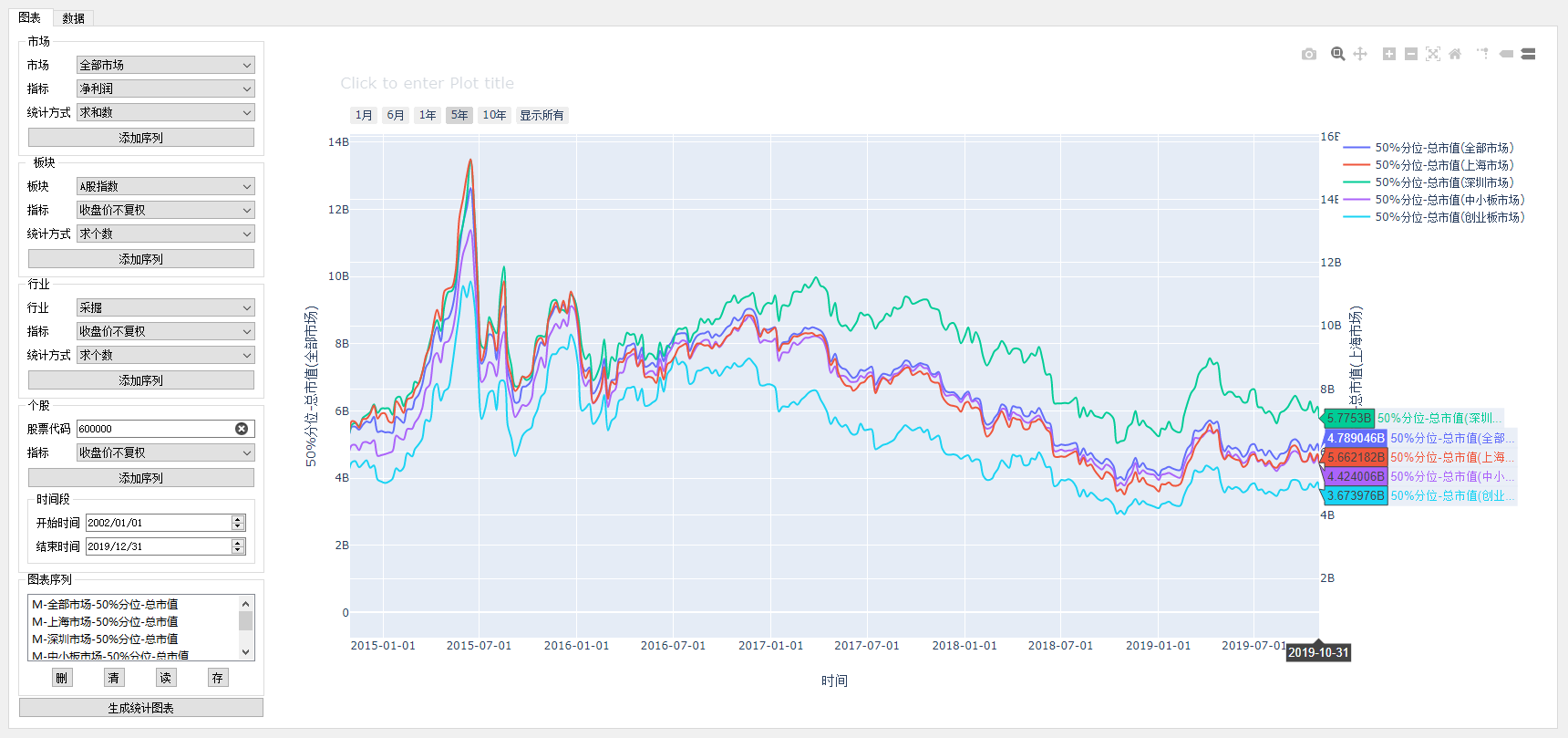This screenshot has height=738, width=1568.
Task: Enable compare data on hover icon
Action: [x=1529, y=55]
